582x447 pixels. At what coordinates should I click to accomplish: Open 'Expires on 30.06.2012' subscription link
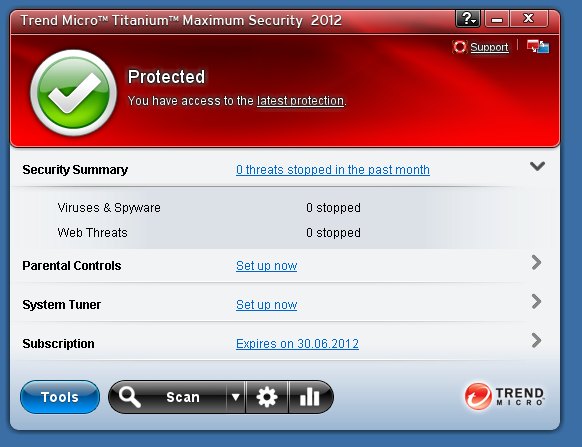[297, 343]
